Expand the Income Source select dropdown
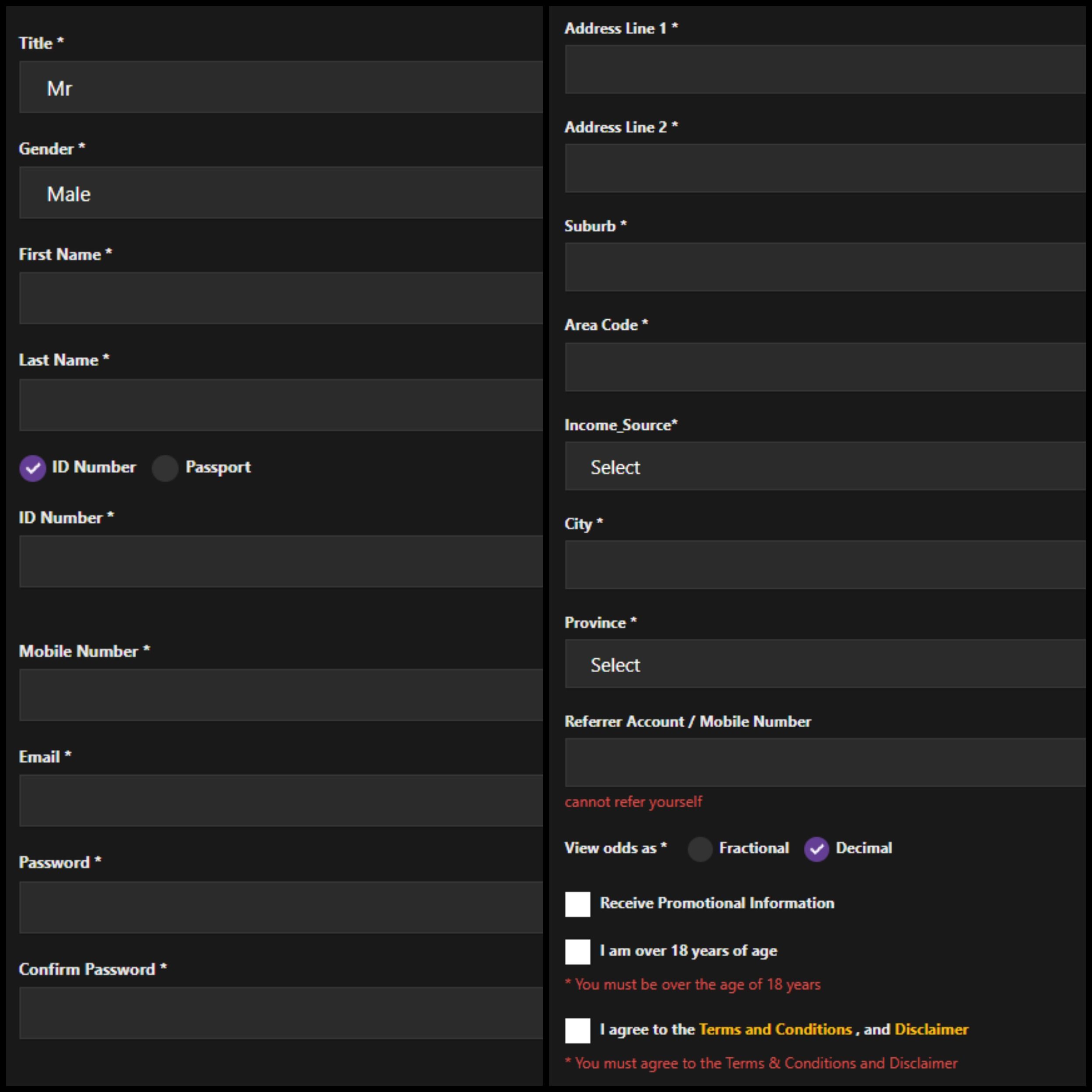Image resolution: width=1092 pixels, height=1092 pixels. click(x=824, y=467)
